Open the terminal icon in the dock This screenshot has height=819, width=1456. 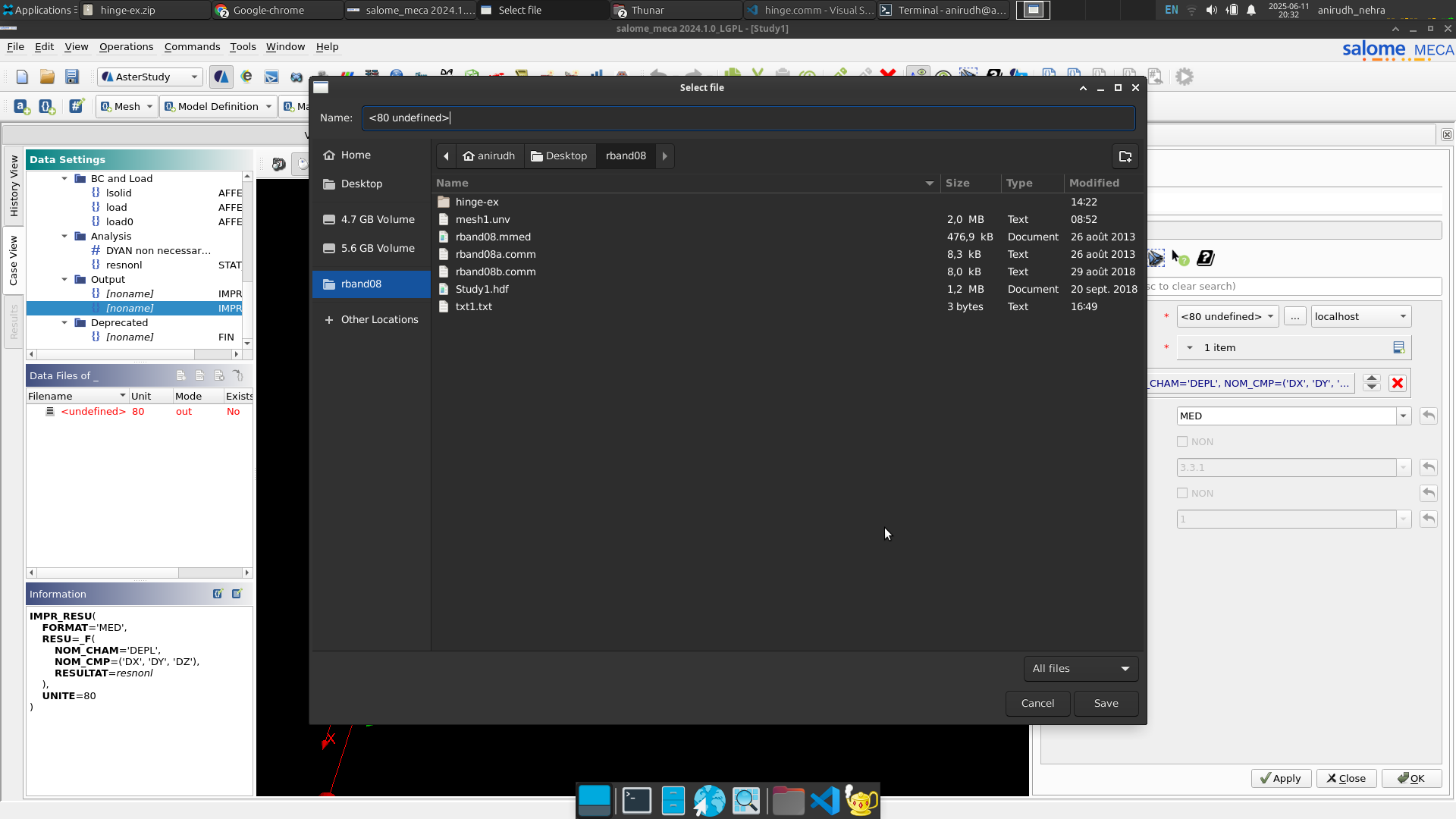click(x=637, y=801)
